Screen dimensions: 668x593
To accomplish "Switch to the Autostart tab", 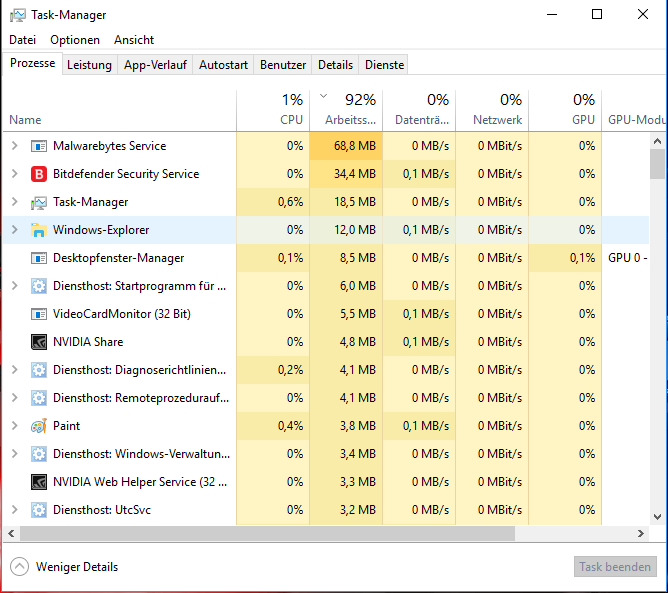I will 223,65.
